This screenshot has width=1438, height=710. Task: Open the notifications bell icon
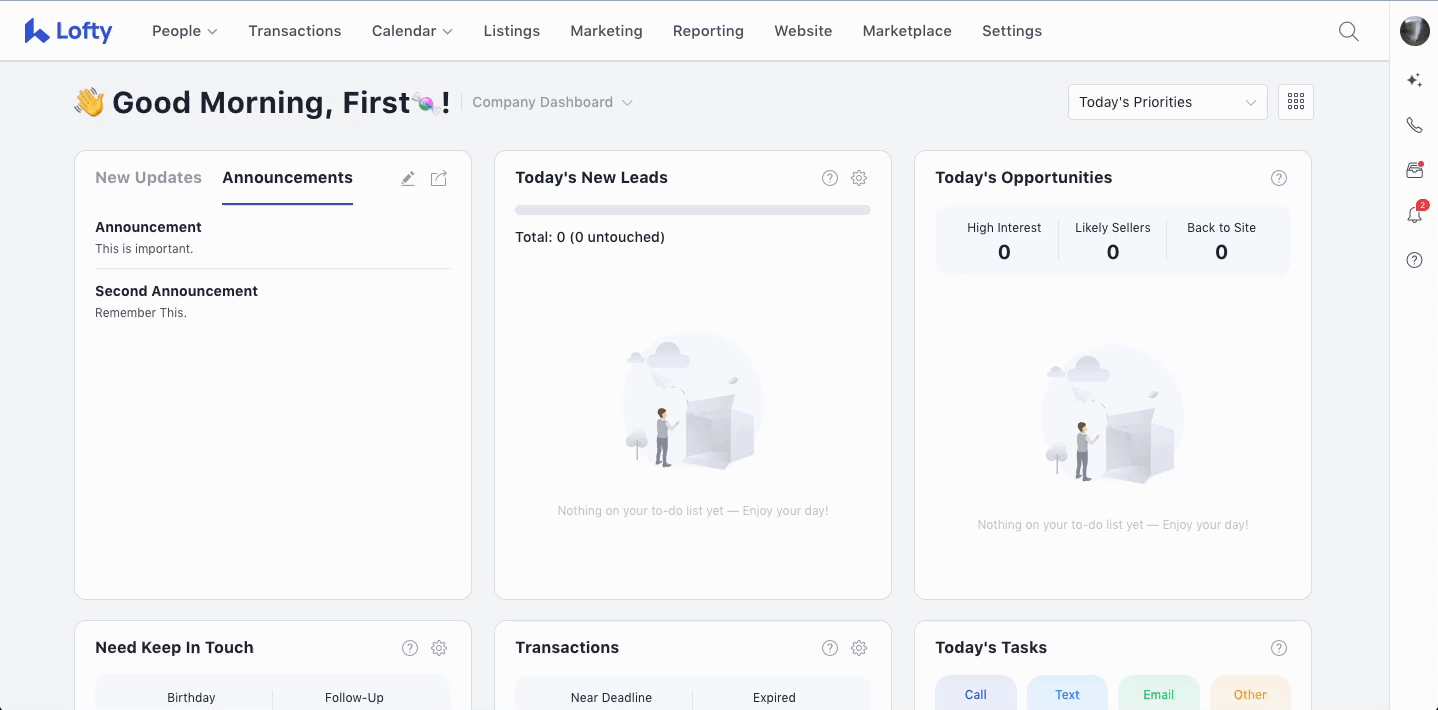[x=1414, y=215]
